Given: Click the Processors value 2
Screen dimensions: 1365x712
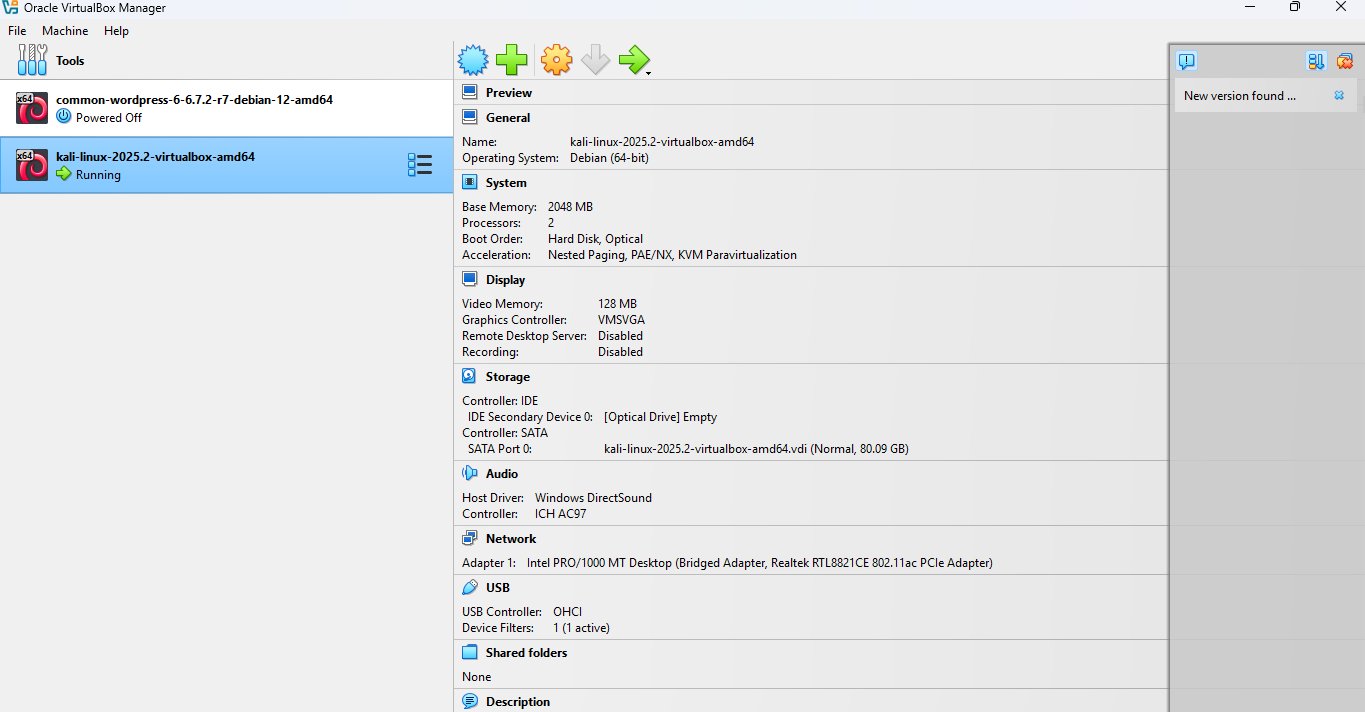Looking at the screenshot, I should point(551,222).
